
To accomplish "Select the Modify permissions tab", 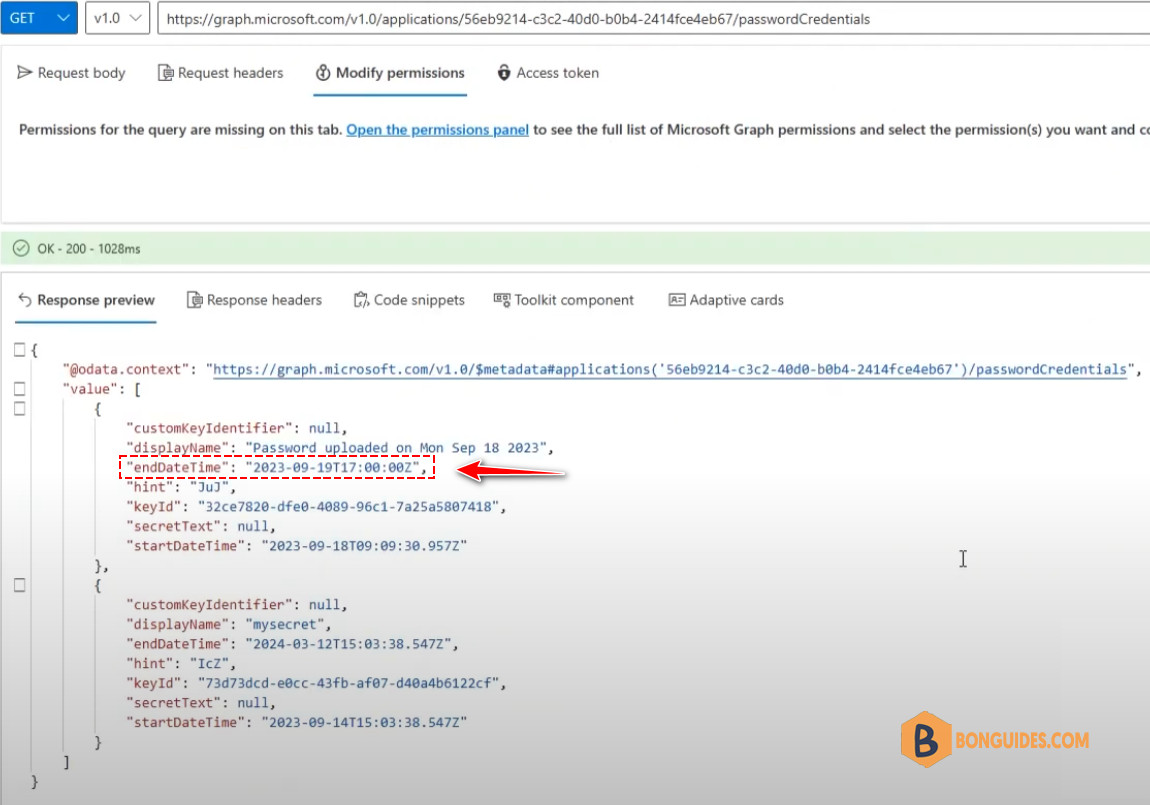I will click(x=390, y=73).
